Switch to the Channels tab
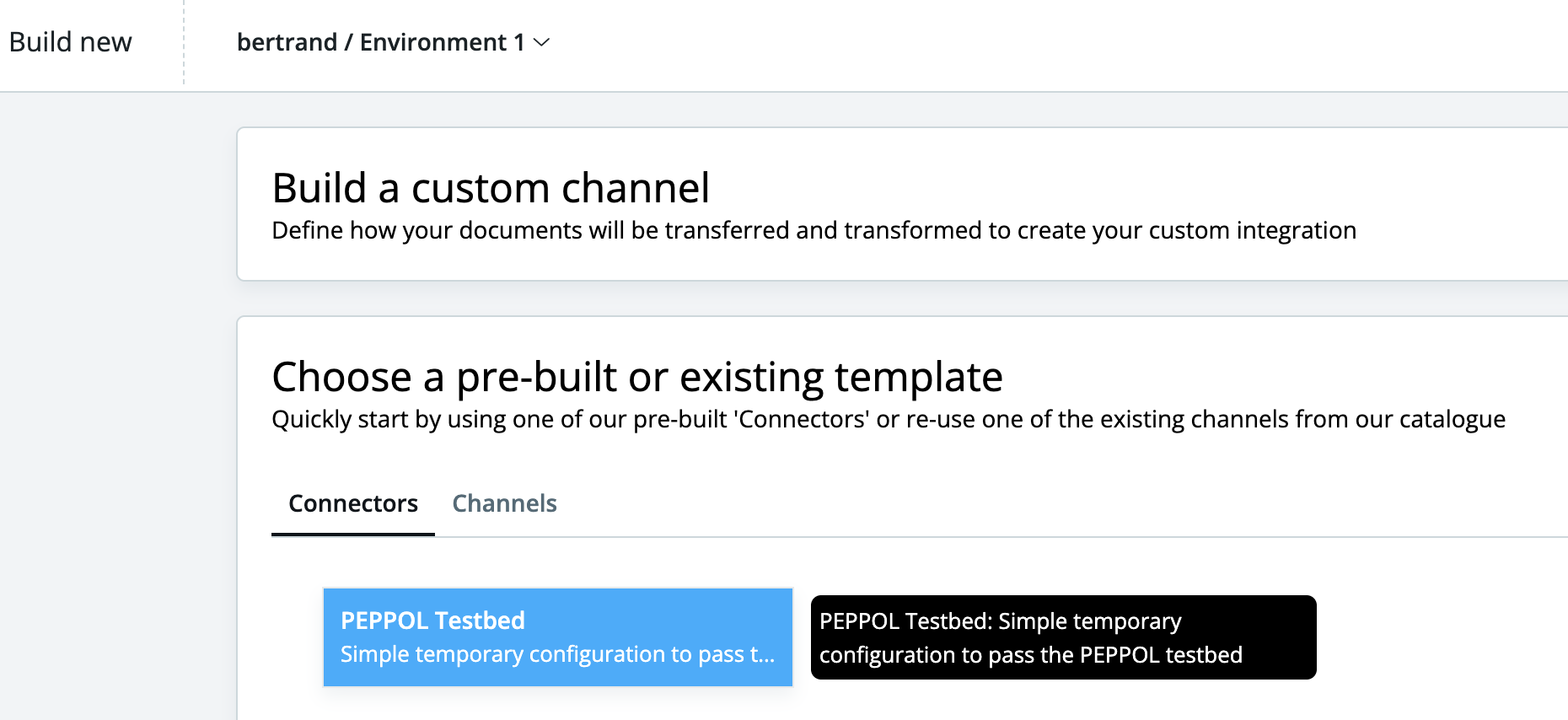The image size is (1568, 720). (504, 503)
